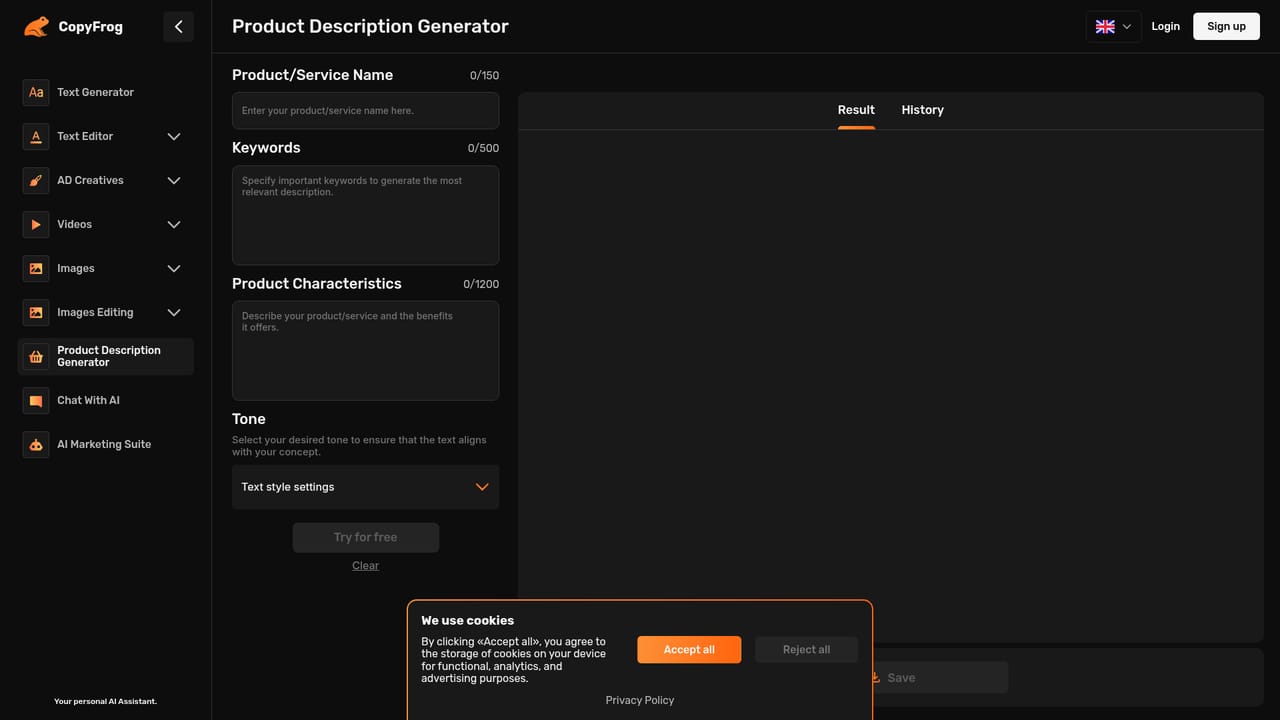This screenshot has height=720, width=1280.
Task: Switch to the Result tab
Action: (x=856, y=110)
